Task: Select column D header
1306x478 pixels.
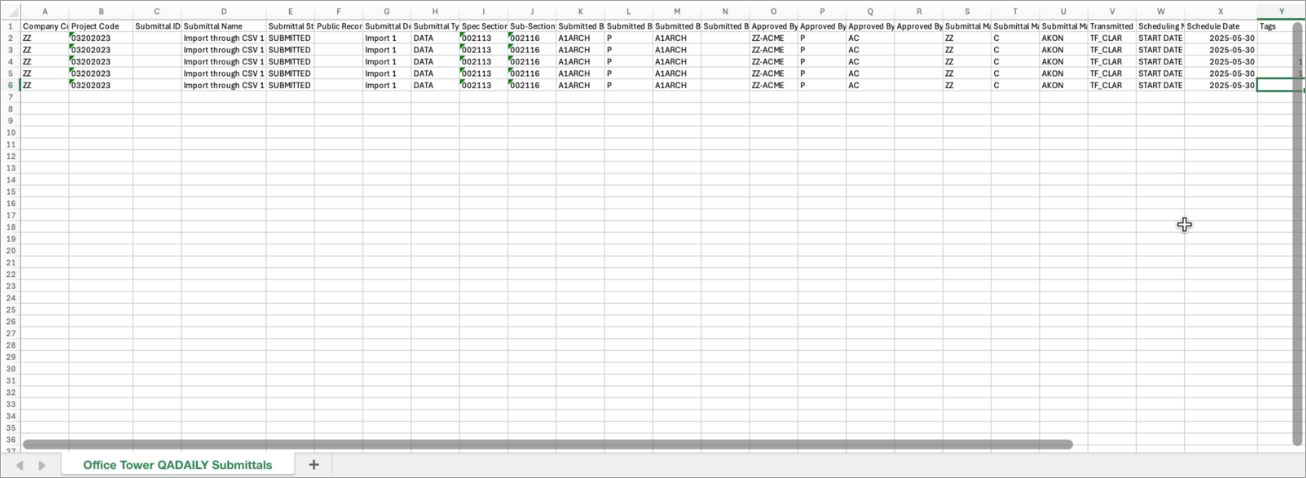Action: (x=223, y=12)
